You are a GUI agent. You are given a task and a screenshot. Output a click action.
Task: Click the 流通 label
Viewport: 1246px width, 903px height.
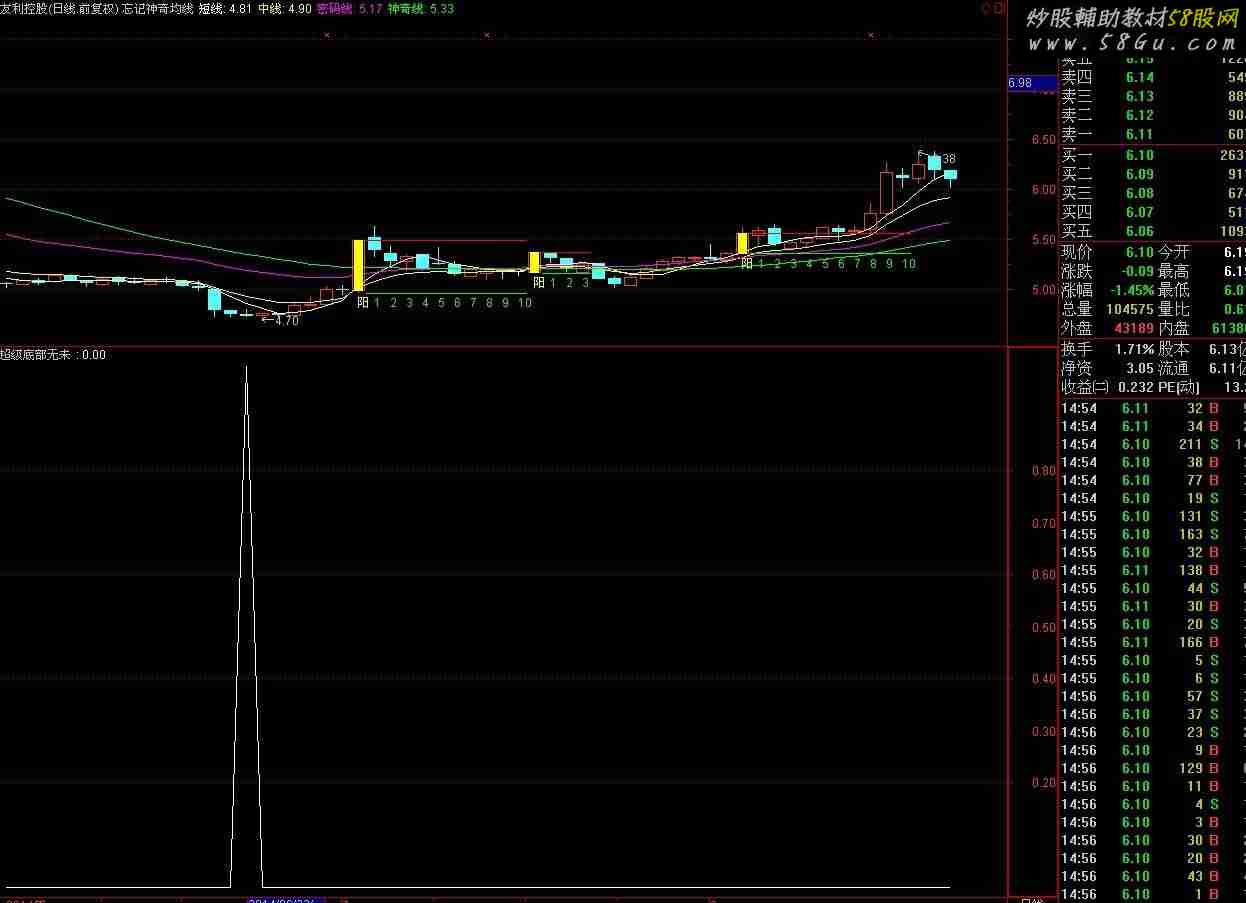coord(1174,368)
